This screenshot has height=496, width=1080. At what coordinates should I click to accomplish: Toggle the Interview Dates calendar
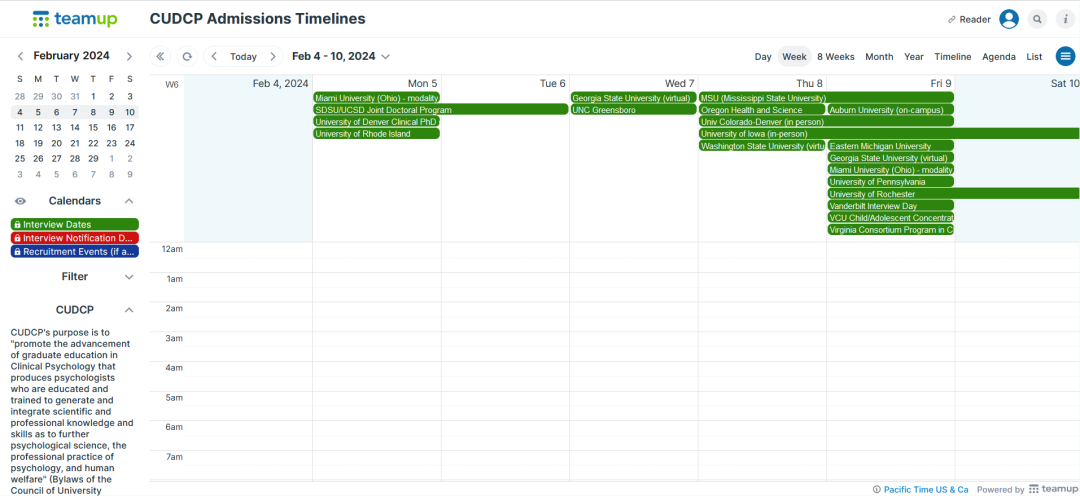[75, 225]
